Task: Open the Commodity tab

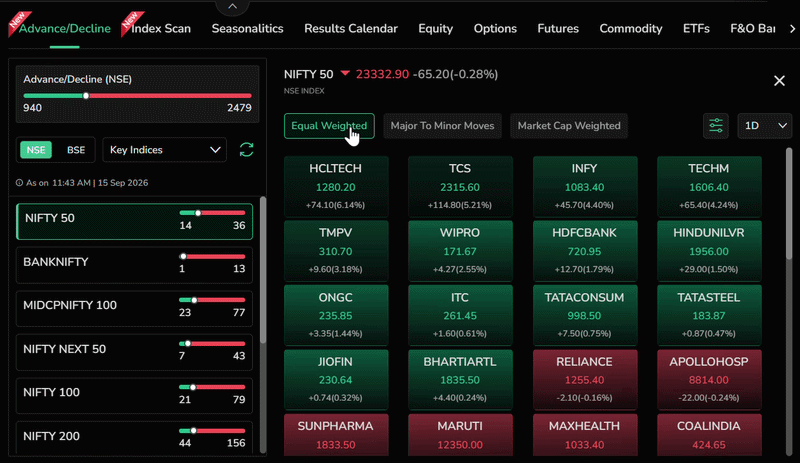Action: click(x=631, y=29)
